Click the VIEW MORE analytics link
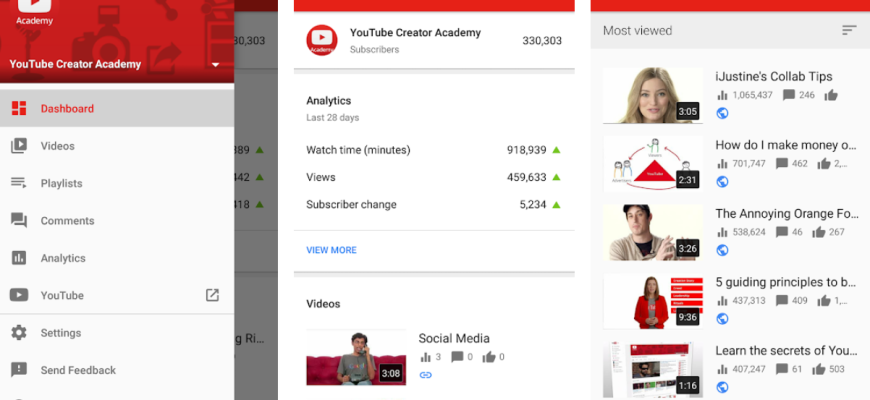Viewport: 870px width, 400px height. pyautogui.click(x=331, y=250)
